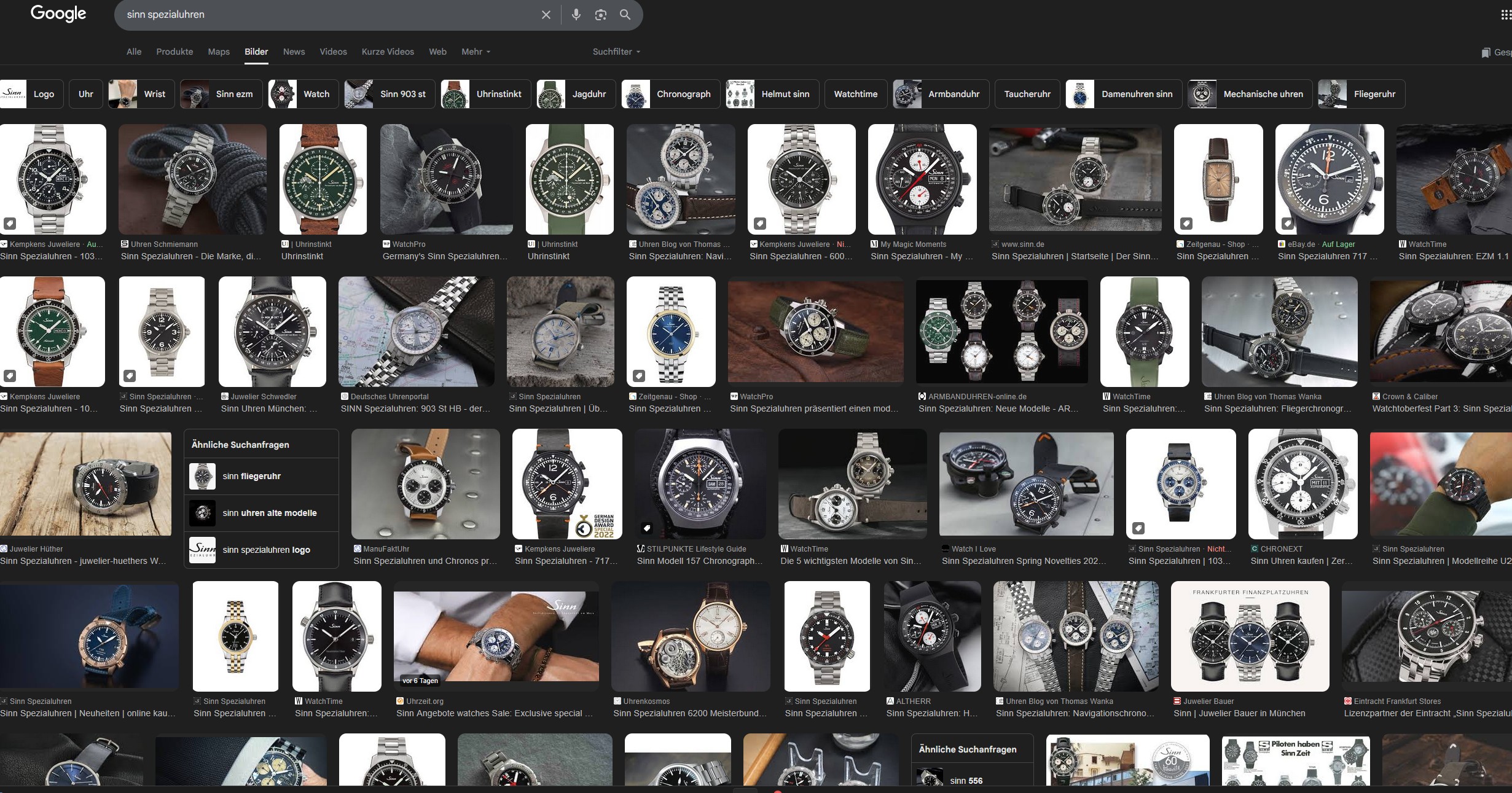This screenshot has height=793, width=1512.
Task: Choose the Sinn 903 st chip
Action: pos(390,94)
